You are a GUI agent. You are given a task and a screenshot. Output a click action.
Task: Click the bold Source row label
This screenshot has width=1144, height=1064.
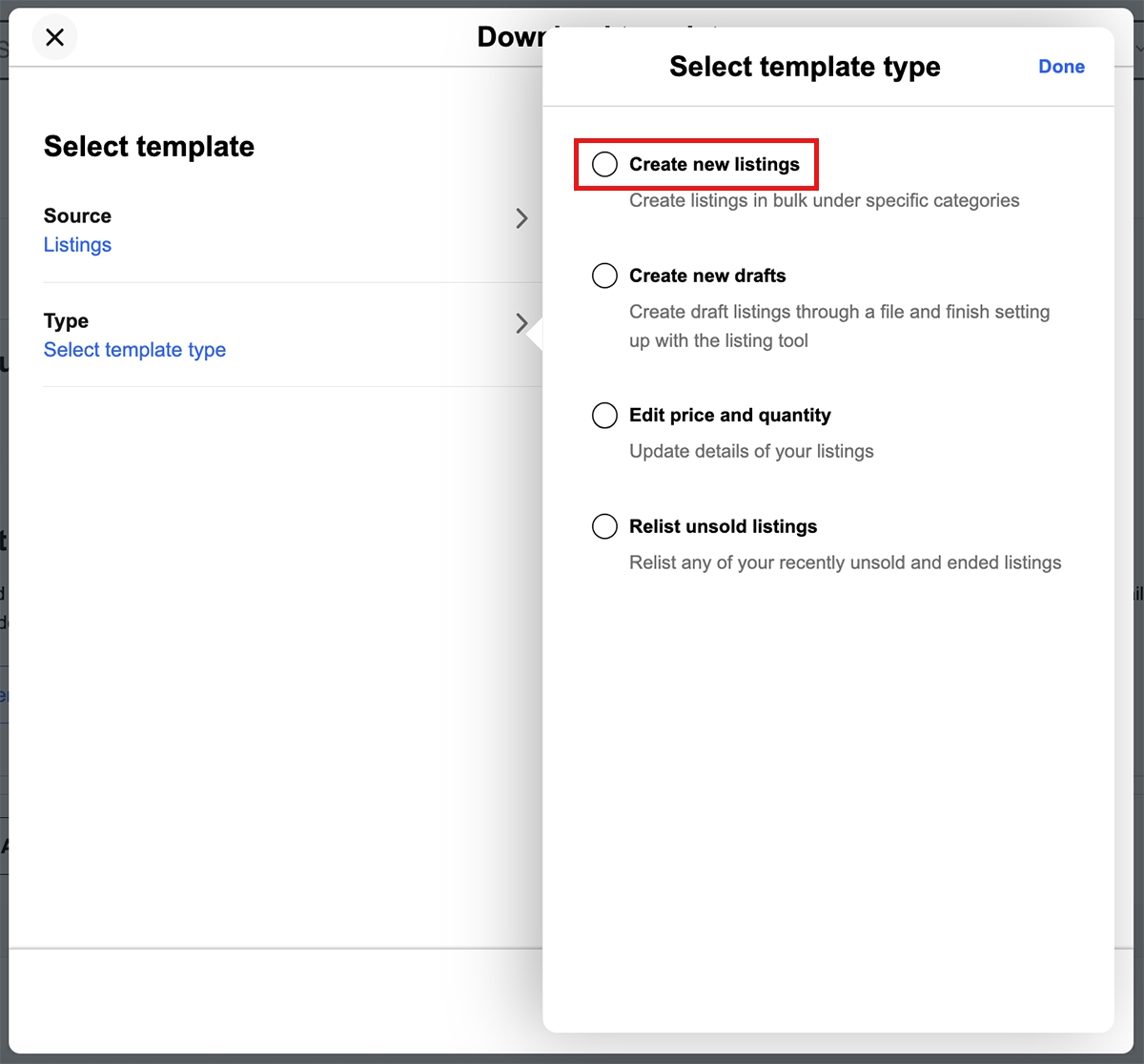77,215
